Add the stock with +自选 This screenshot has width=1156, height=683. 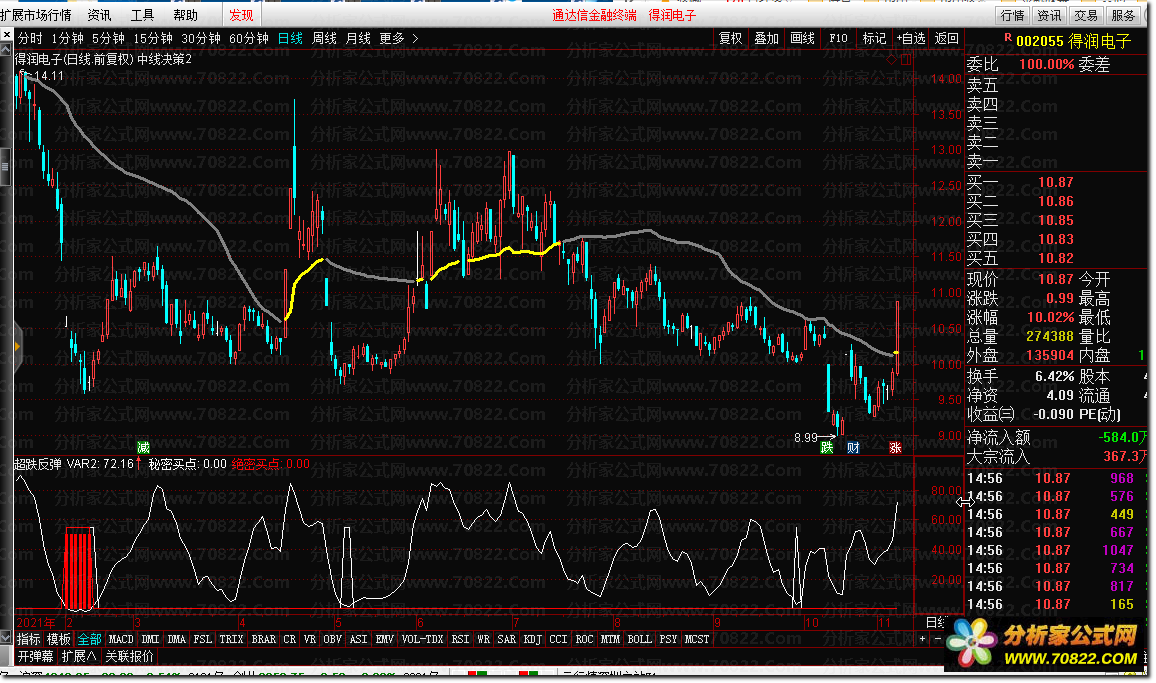(910, 38)
